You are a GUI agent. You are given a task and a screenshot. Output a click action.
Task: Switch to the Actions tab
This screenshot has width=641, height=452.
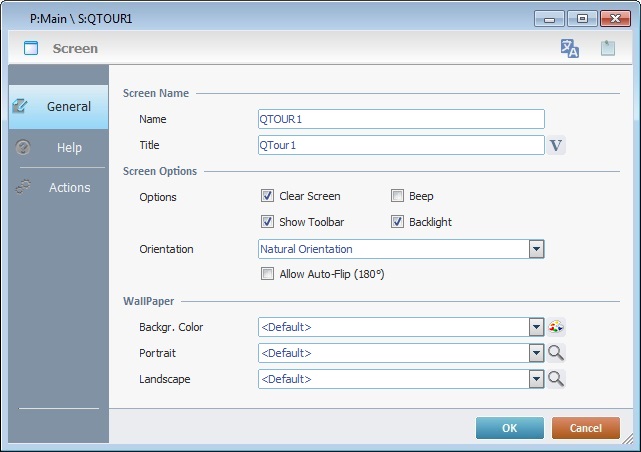click(x=69, y=187)
